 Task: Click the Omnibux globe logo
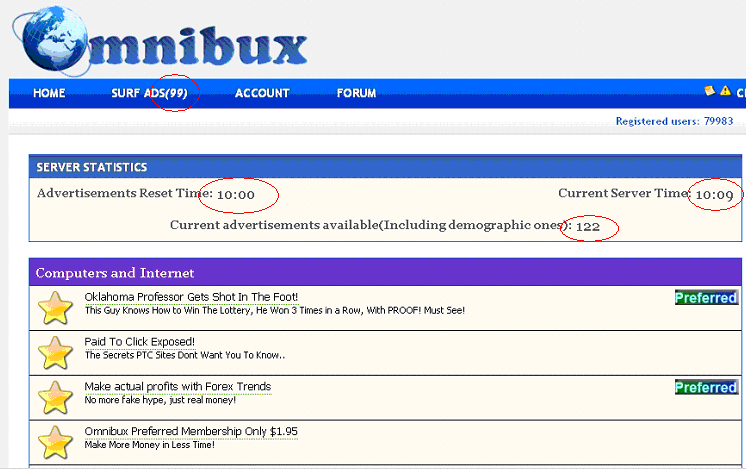coord(52,41)
